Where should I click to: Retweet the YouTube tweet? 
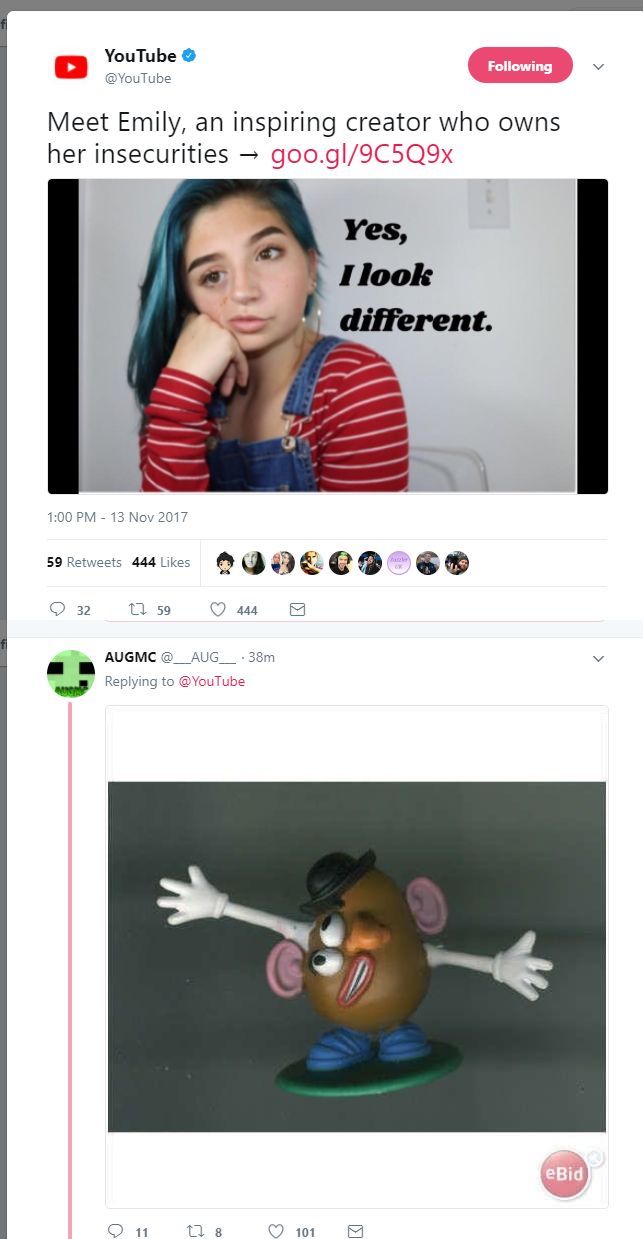[139, 609]
